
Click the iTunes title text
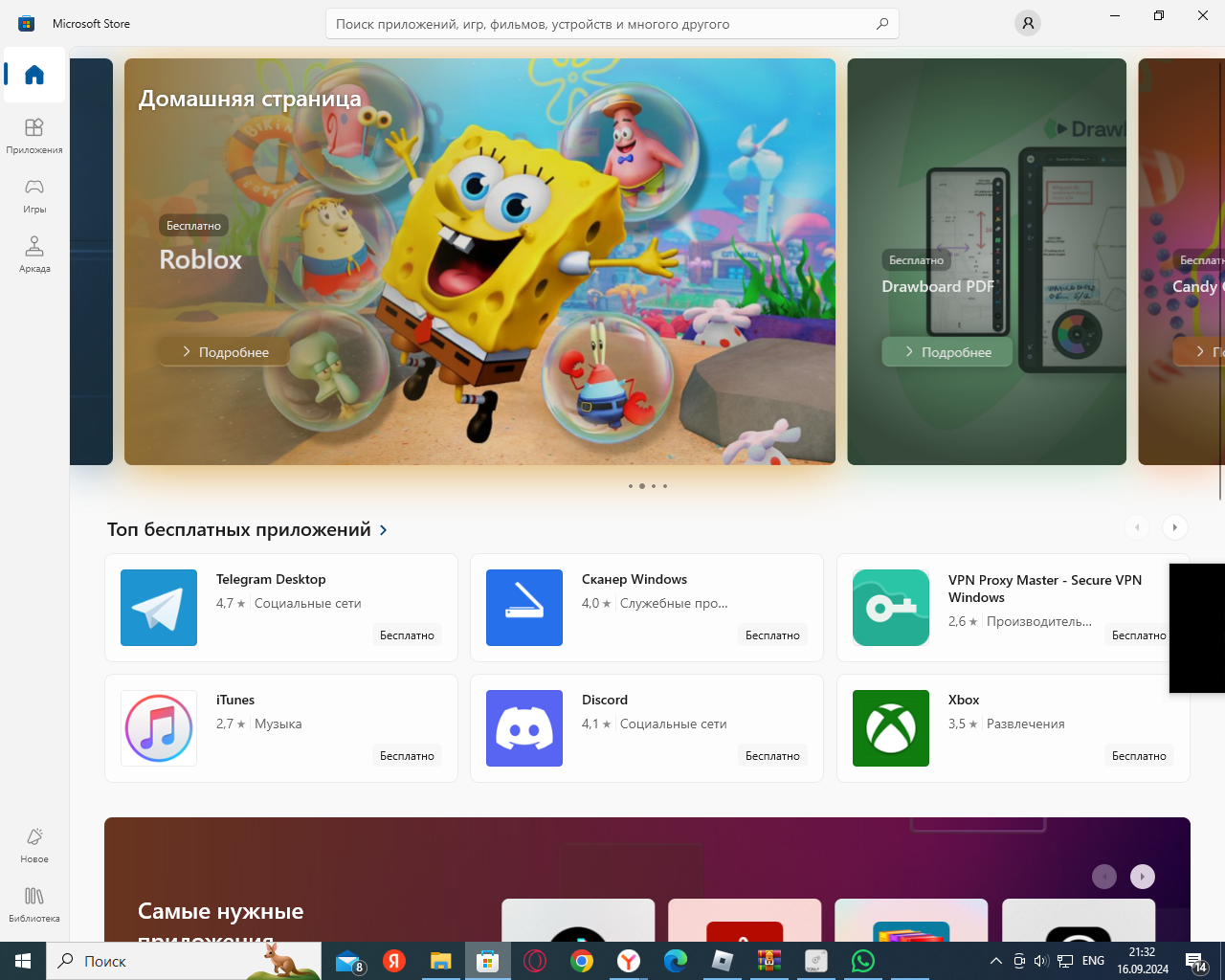pyautogui.click(x=235, y=700)
